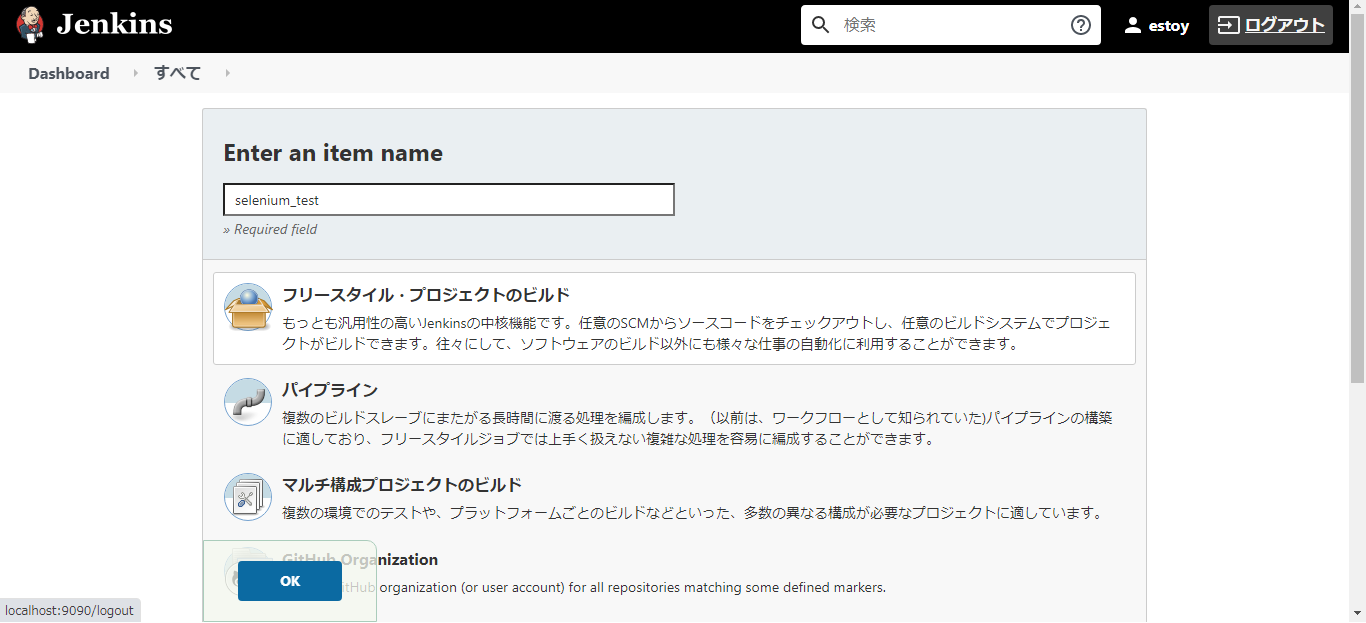Expand the Dashboard breadcrumb arrow

click(x=136, y=73)
